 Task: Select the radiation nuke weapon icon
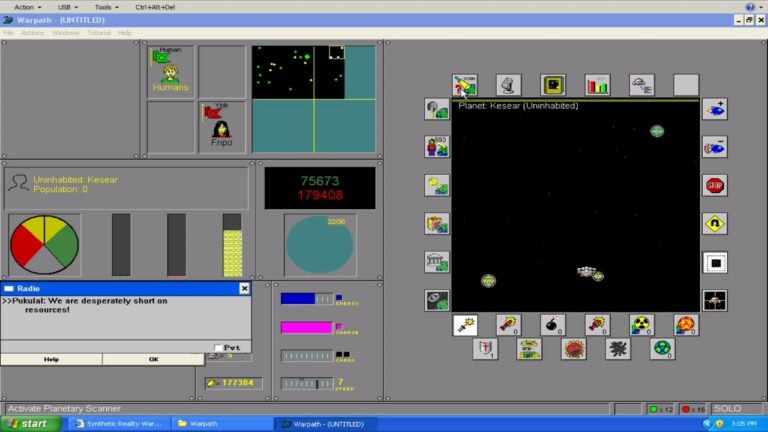click(x=642, y=325)
